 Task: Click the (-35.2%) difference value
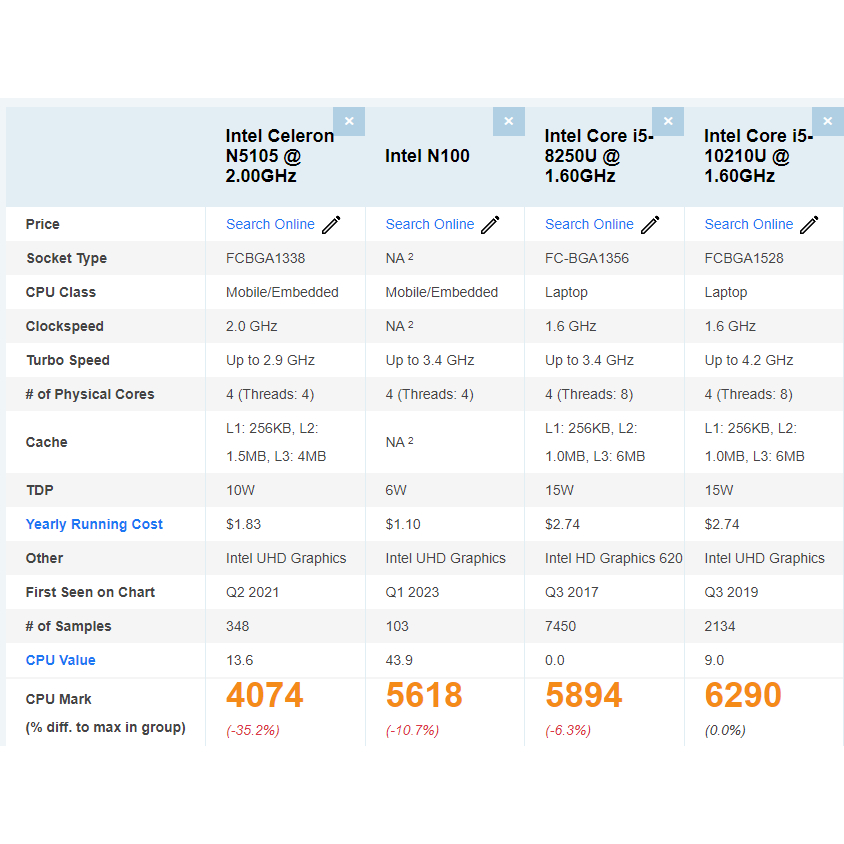(x=253, y=730)
